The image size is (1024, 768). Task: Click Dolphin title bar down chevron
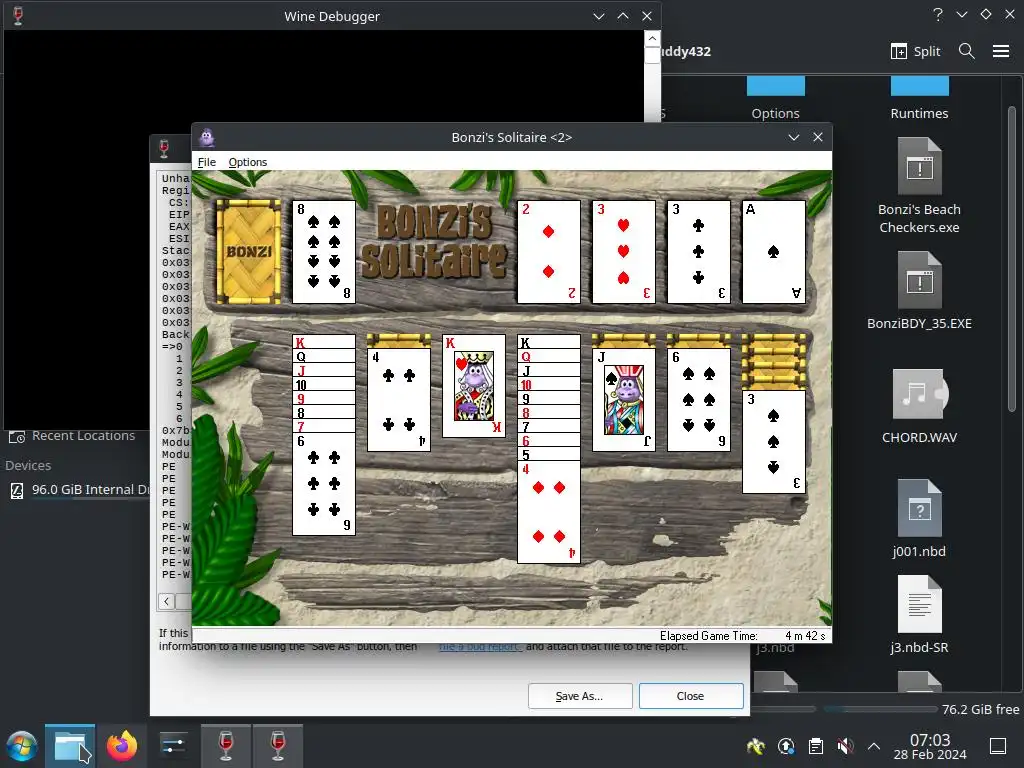[962, 14]
